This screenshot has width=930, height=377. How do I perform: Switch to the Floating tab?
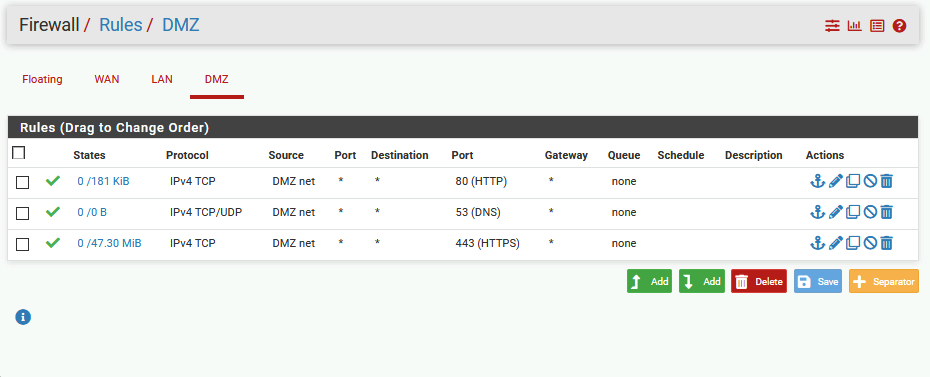42,79
